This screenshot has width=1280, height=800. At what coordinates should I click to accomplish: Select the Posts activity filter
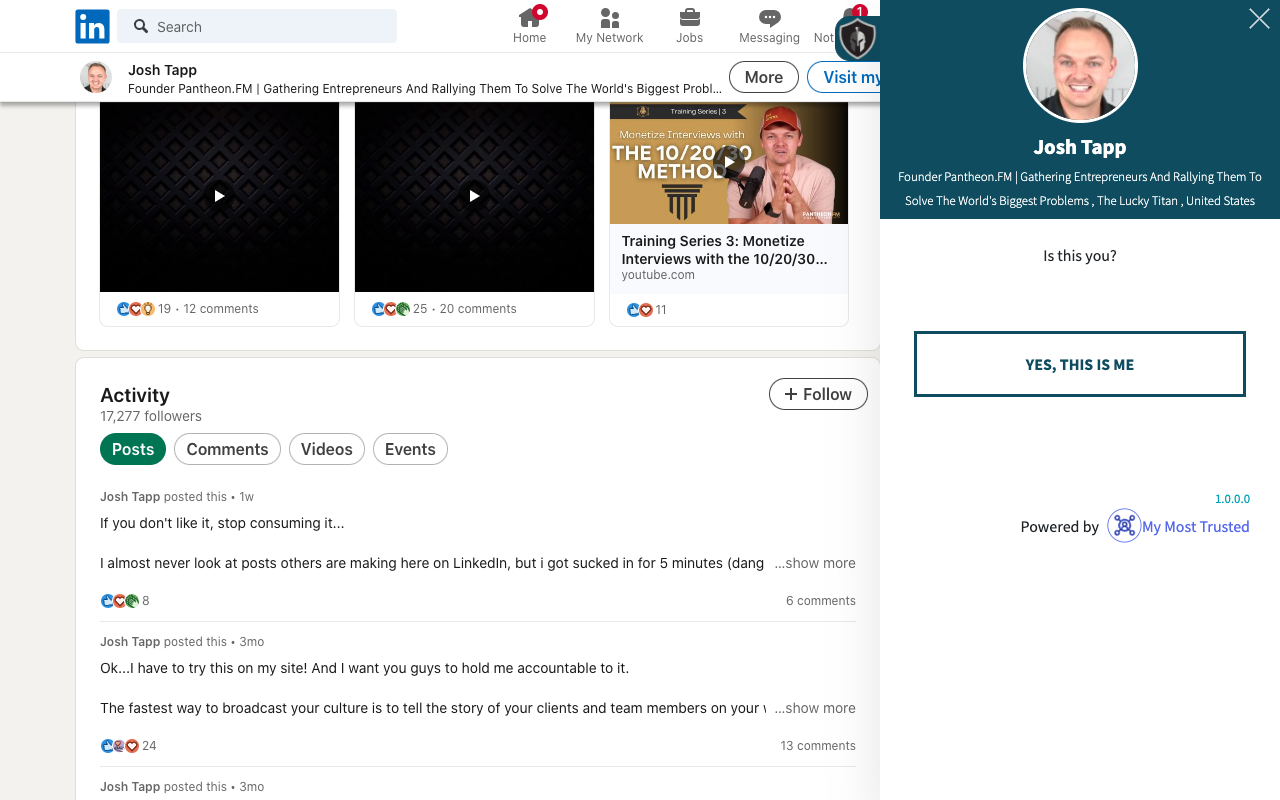[133, 449]
